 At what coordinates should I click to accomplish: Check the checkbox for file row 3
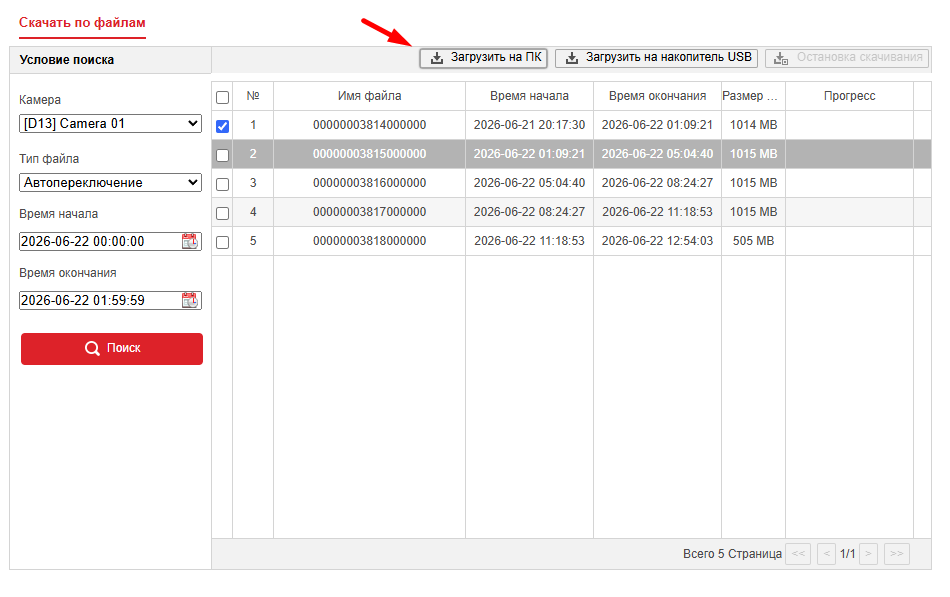pos(222,184)
